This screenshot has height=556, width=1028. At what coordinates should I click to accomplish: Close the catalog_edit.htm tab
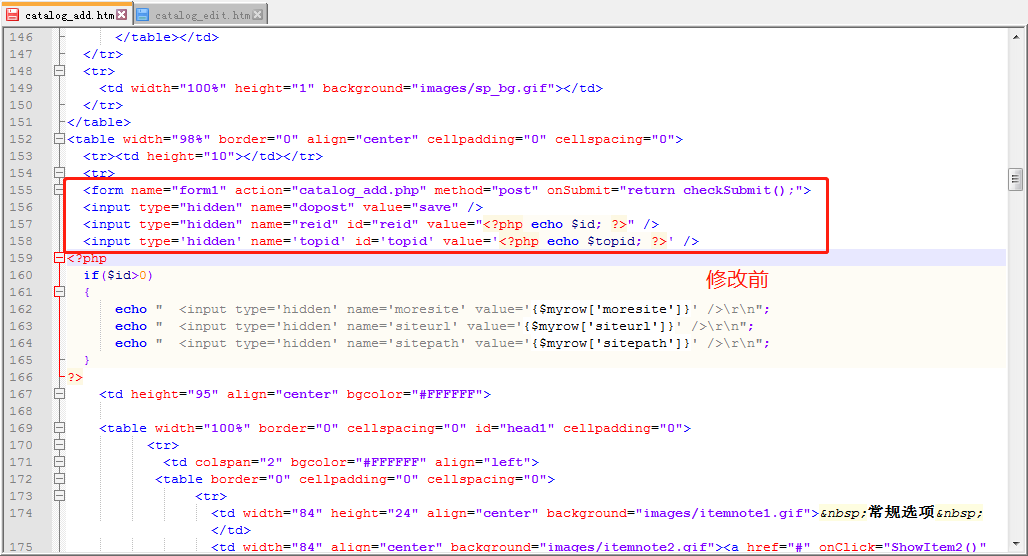[x=260, y=15]
